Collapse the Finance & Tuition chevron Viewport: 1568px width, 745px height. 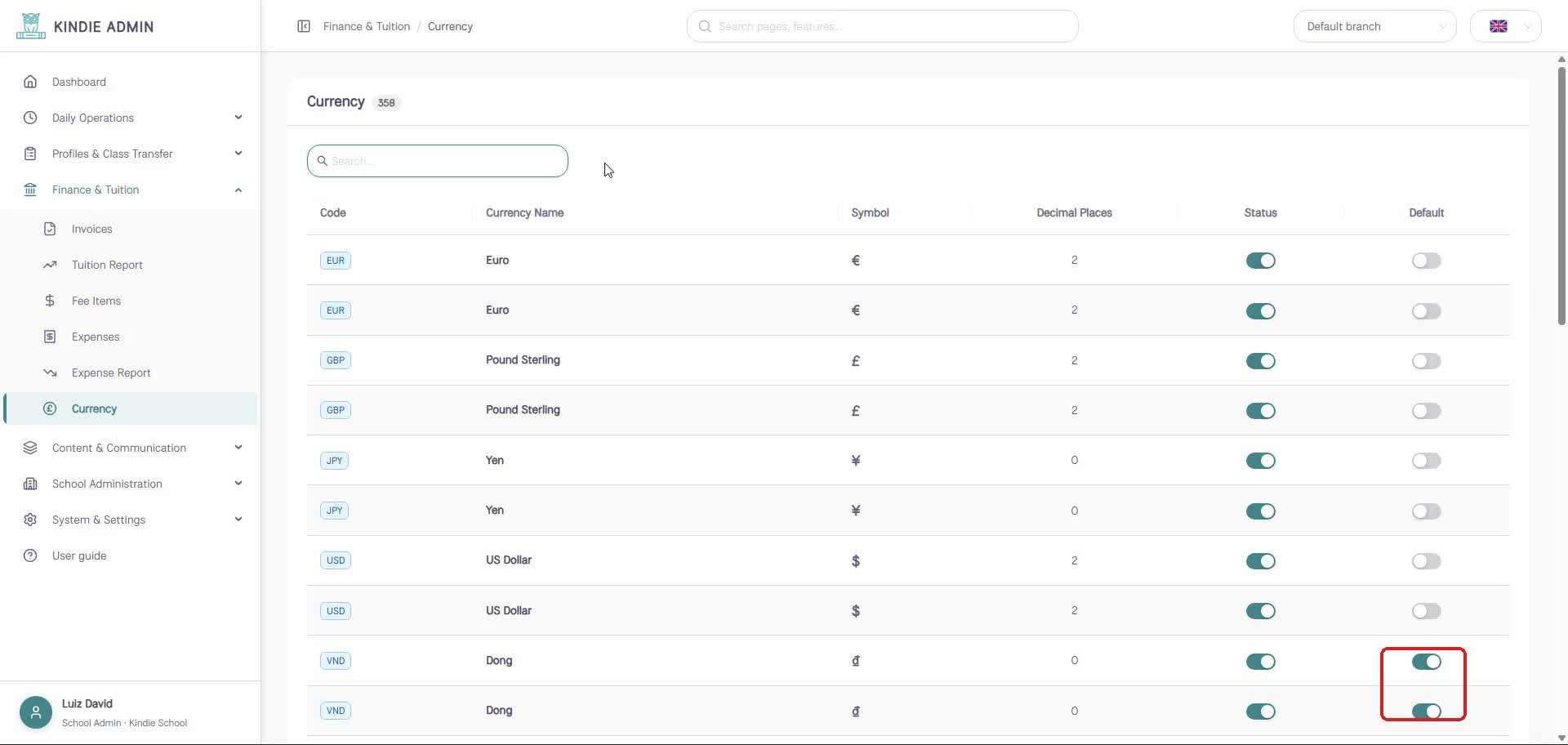238,190
